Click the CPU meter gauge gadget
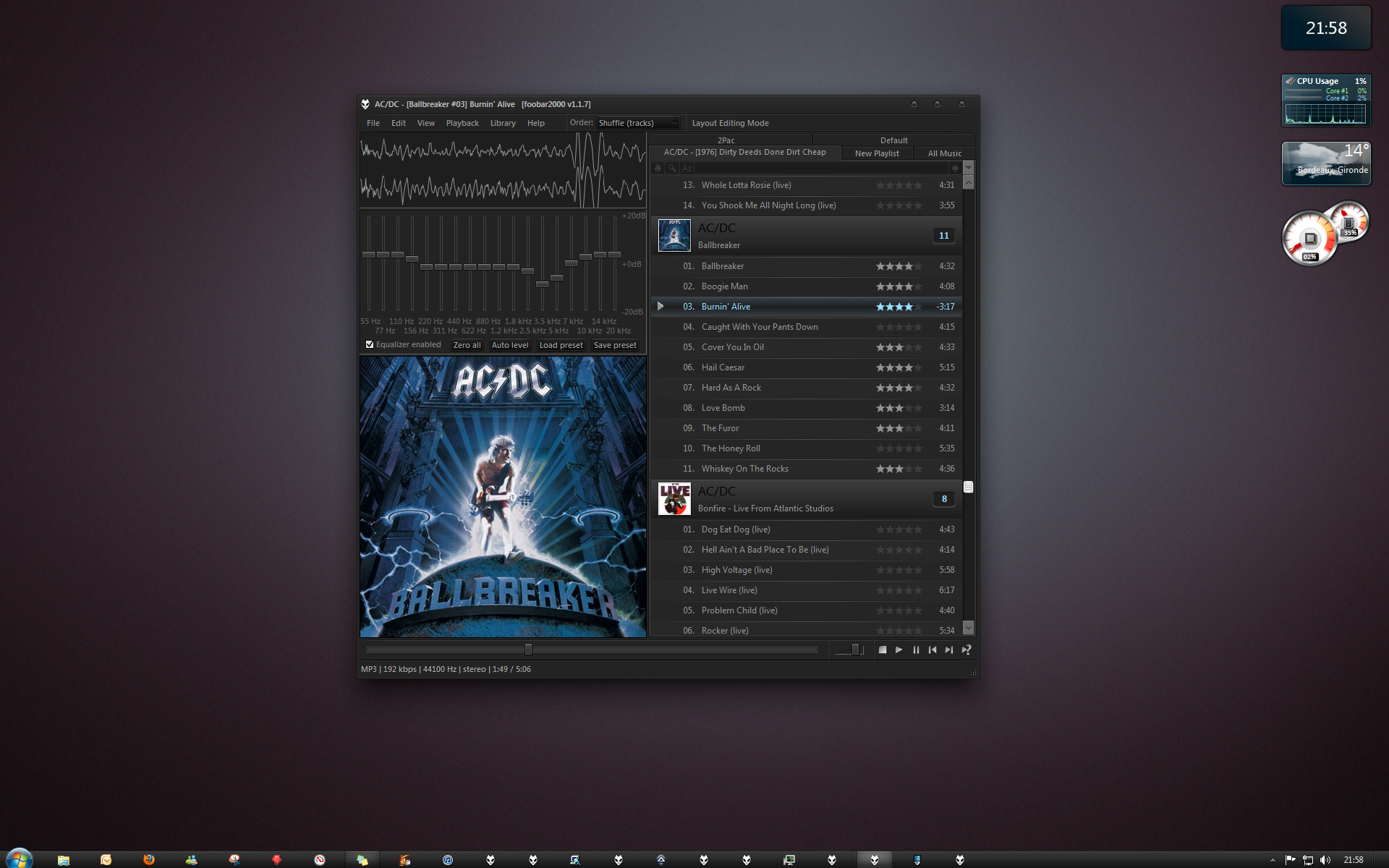The height and width of the screenshot is (868, 1389). 1309,239
